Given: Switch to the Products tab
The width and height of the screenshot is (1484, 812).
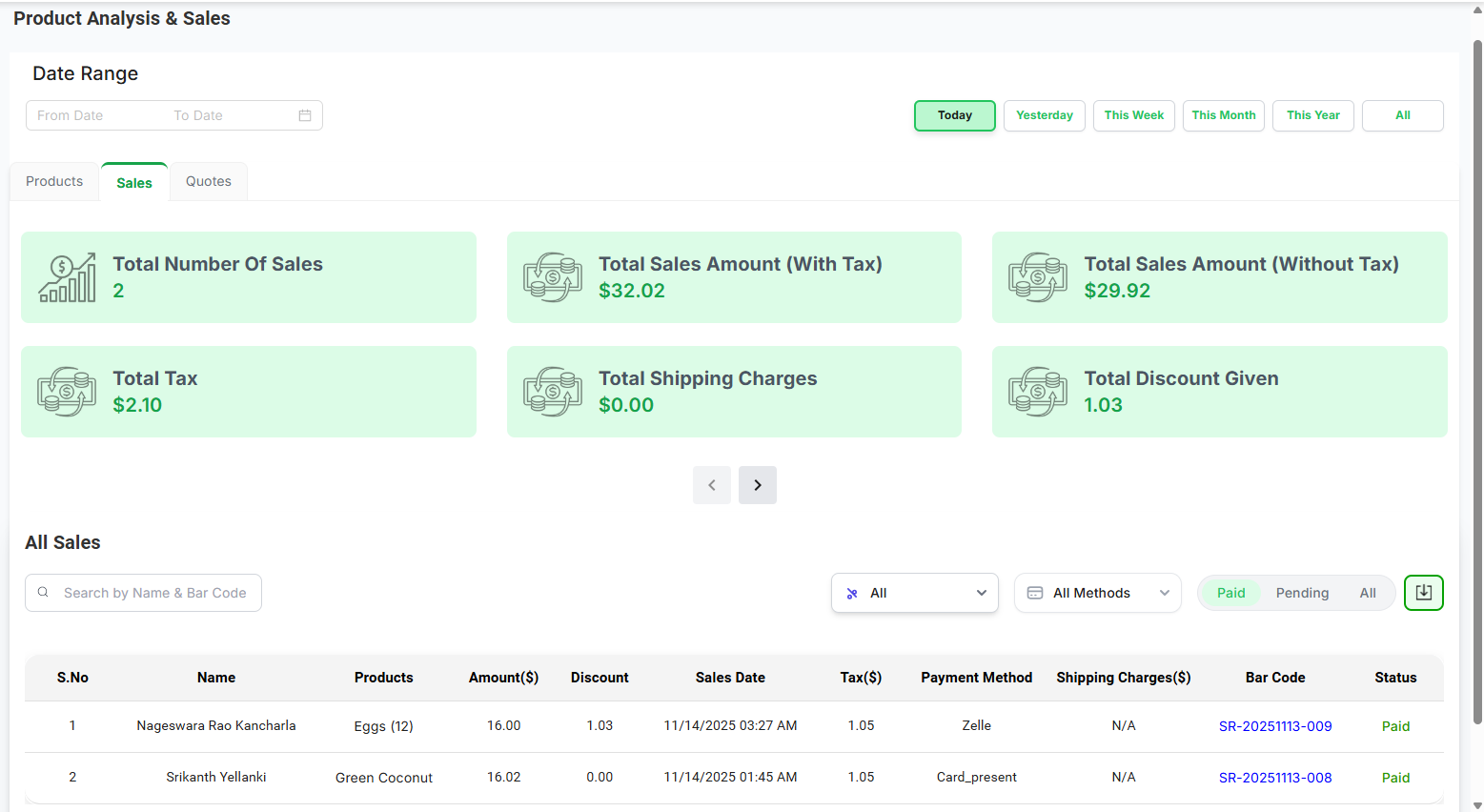Looking at the screenshot, I should [x=54, y=181].
